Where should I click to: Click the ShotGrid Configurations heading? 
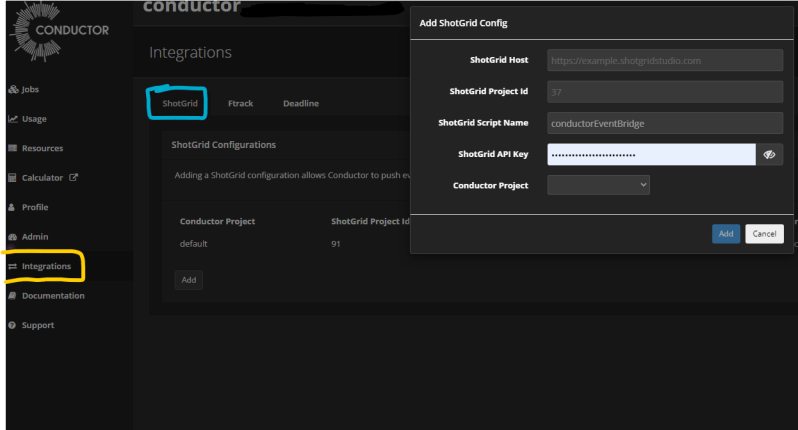coord(223,145)
